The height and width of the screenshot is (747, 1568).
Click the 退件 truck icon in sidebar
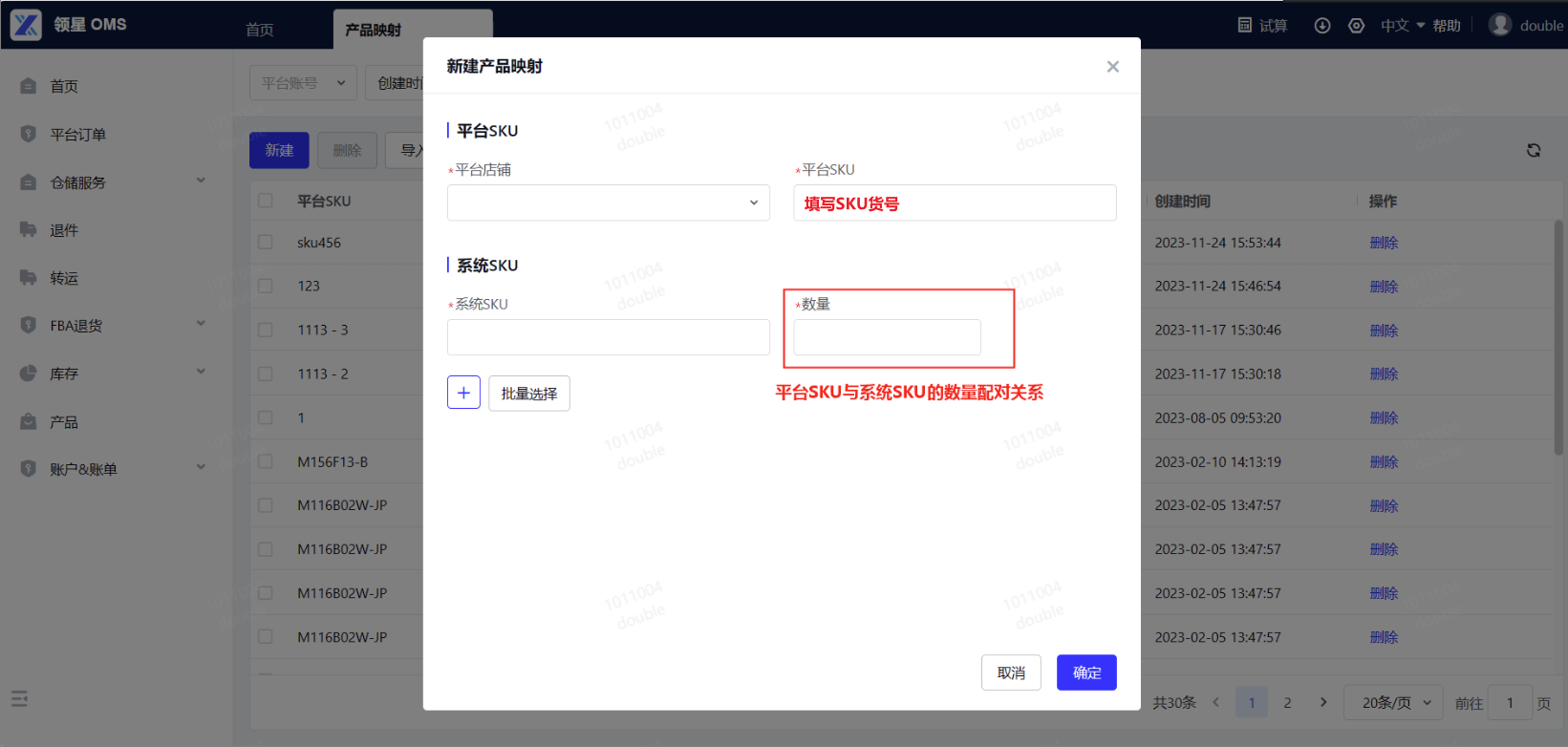[x=29, y=229]
